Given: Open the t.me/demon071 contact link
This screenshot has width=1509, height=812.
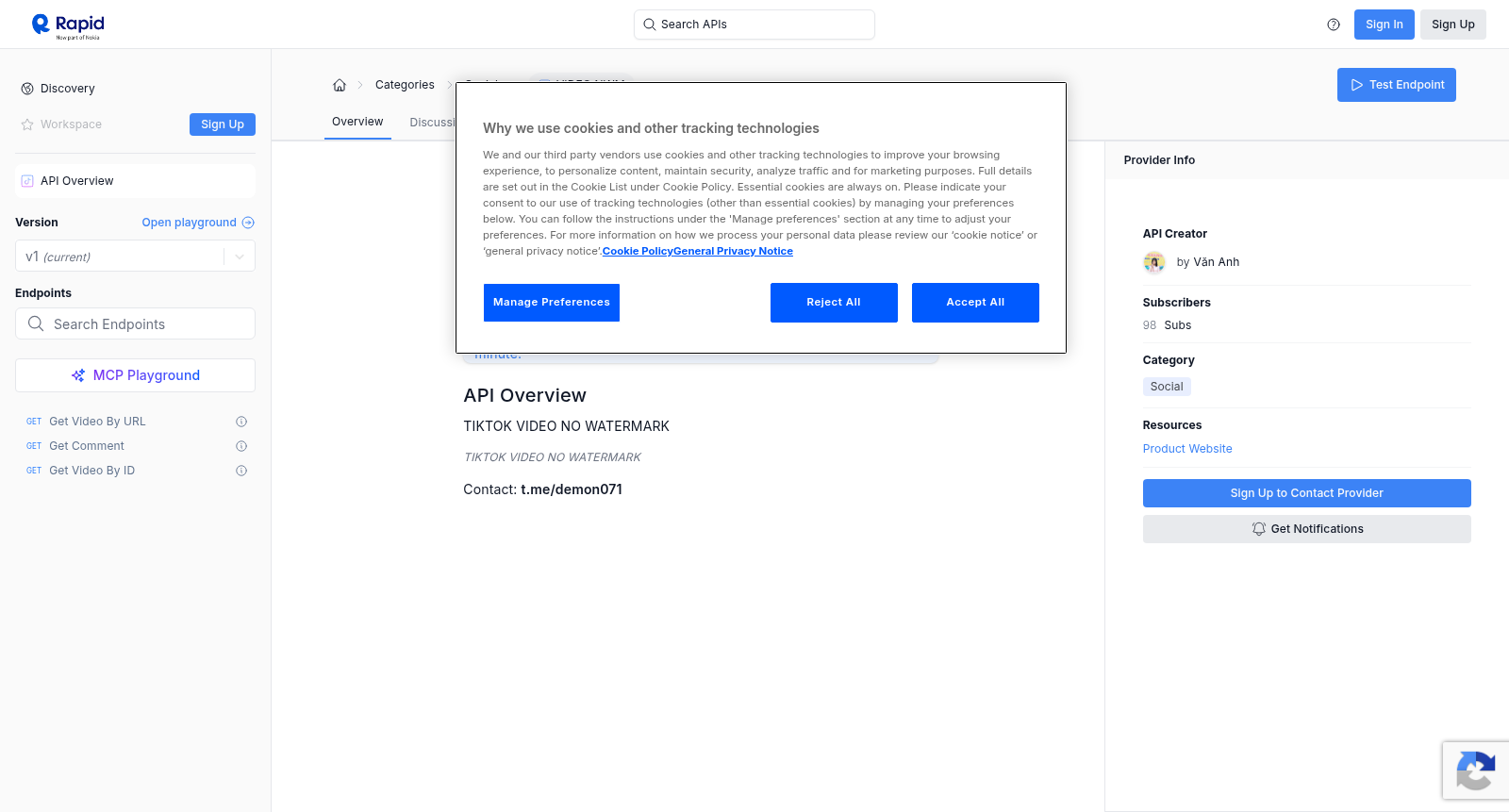Looking at the screenshot, I should click(x=572, y=489).
